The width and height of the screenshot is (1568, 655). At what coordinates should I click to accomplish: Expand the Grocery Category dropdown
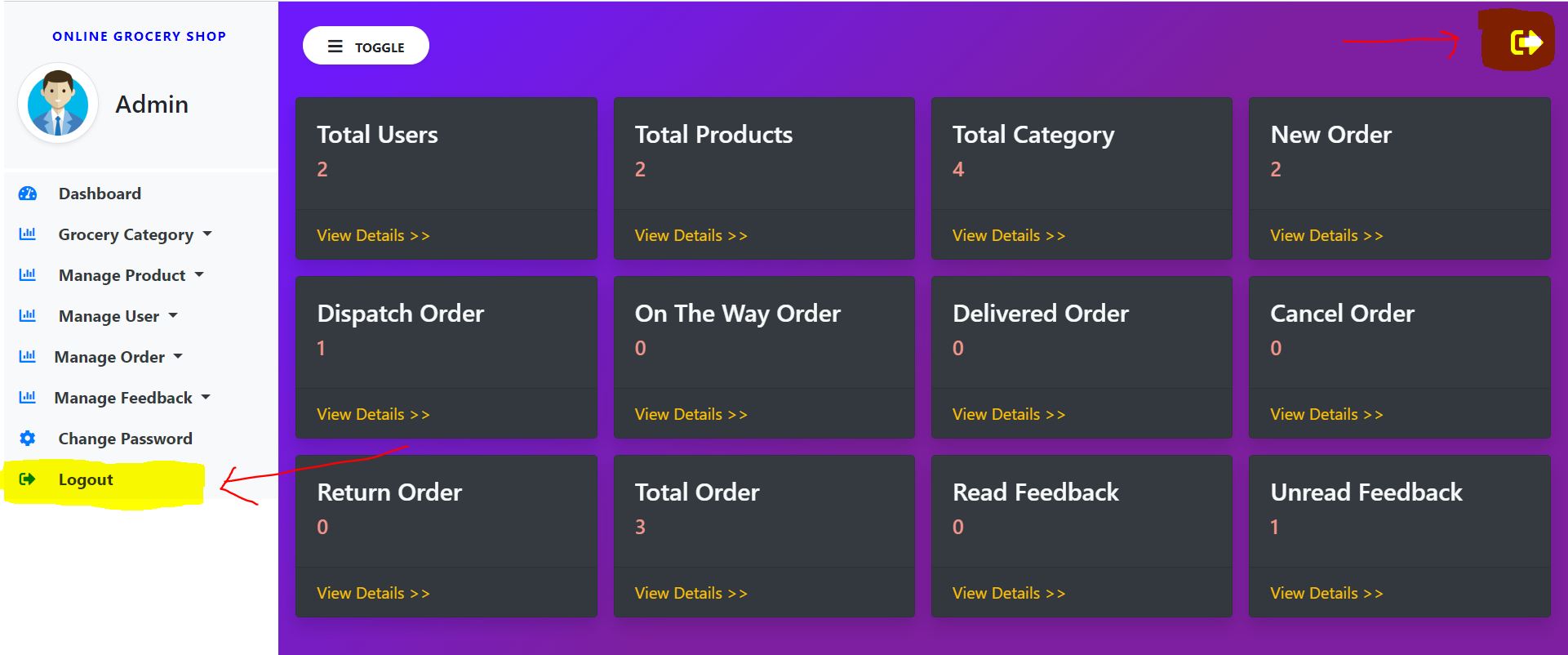click(x=135, y=234)
